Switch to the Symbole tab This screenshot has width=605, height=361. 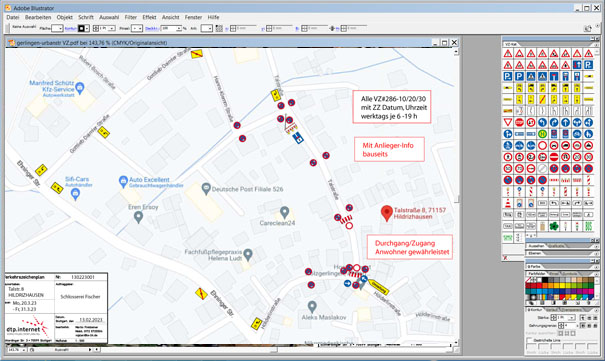[569, 274]
